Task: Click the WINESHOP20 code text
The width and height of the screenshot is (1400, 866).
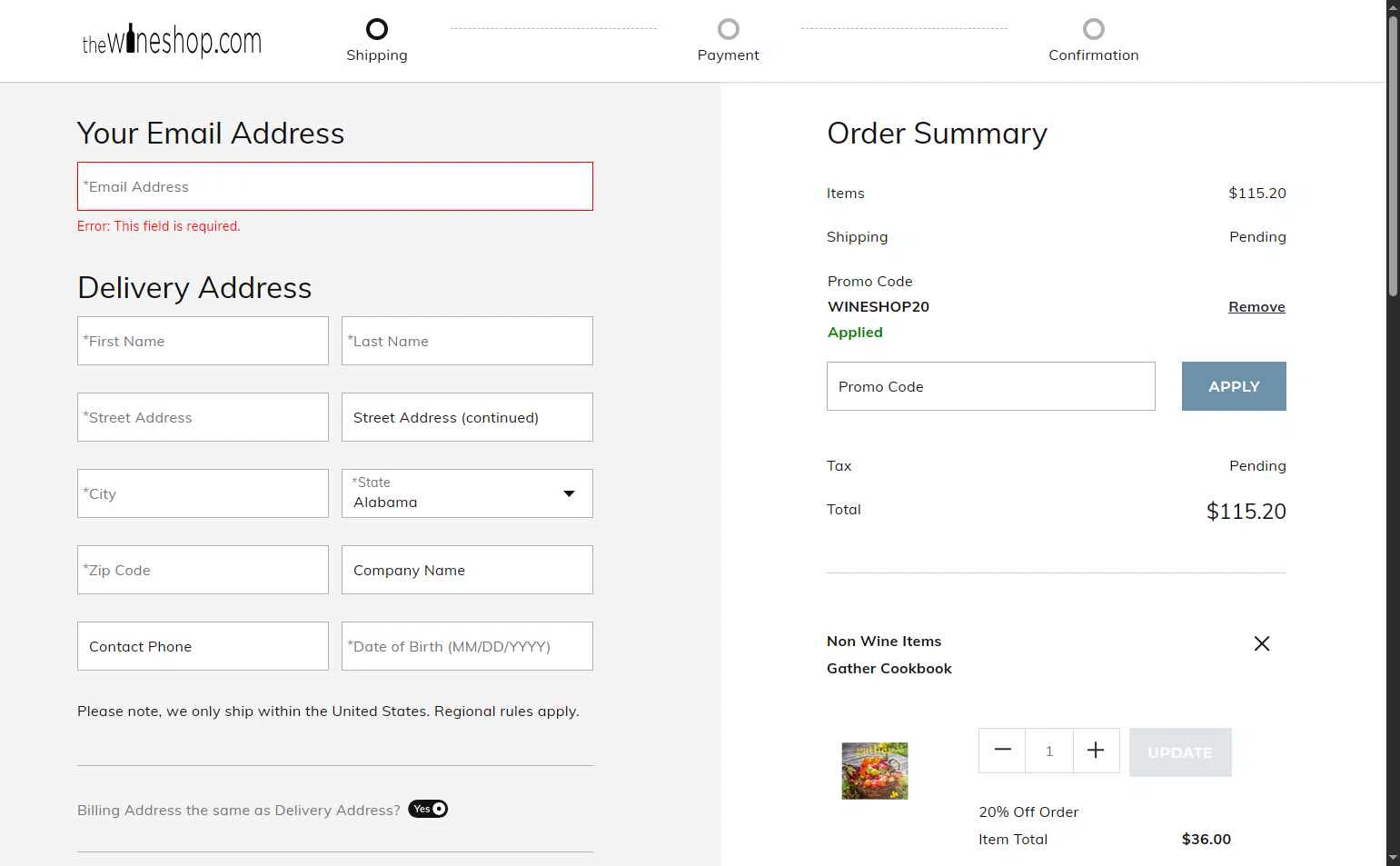Action: point(879,307)
